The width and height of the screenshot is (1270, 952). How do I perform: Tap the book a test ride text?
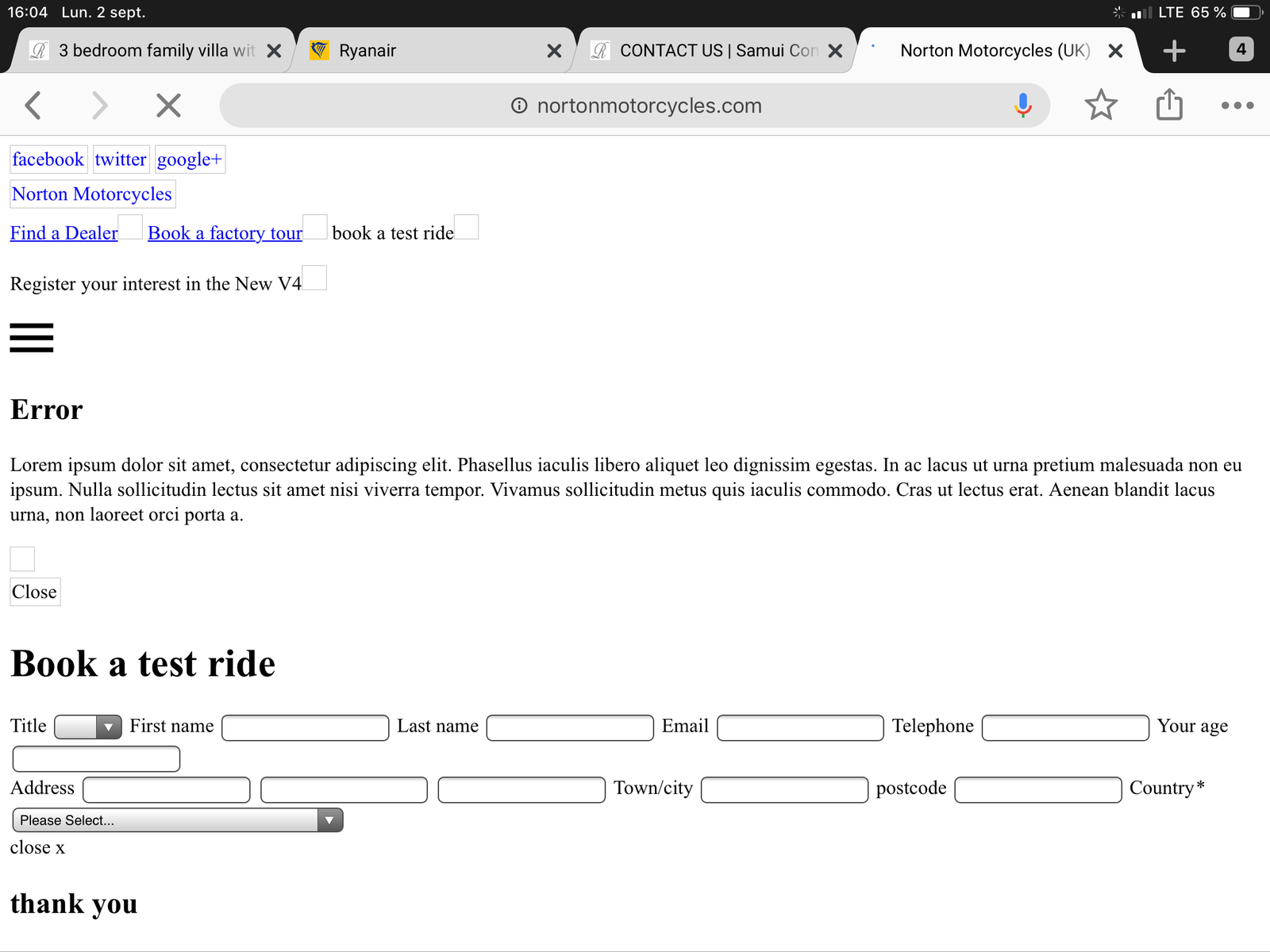click(x=393, y=233)
